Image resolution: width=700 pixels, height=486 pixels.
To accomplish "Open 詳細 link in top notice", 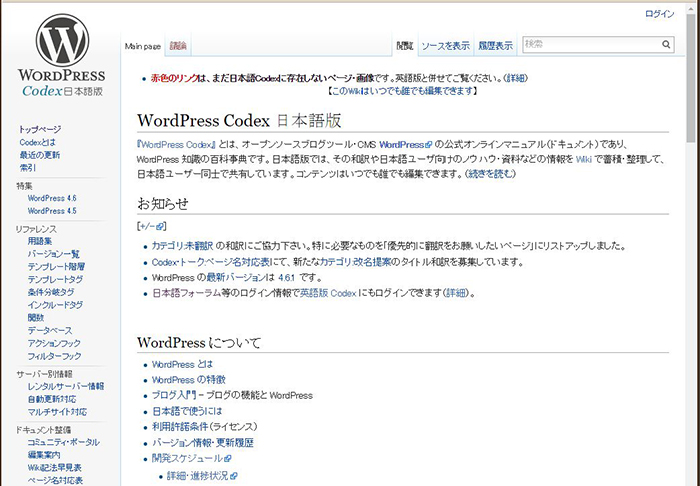I will coord(515,78).
